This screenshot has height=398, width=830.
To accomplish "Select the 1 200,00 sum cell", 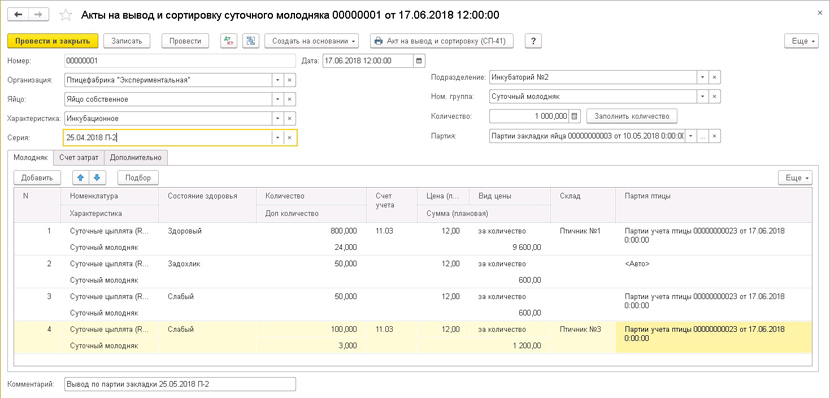I will [x=484, y=346].
